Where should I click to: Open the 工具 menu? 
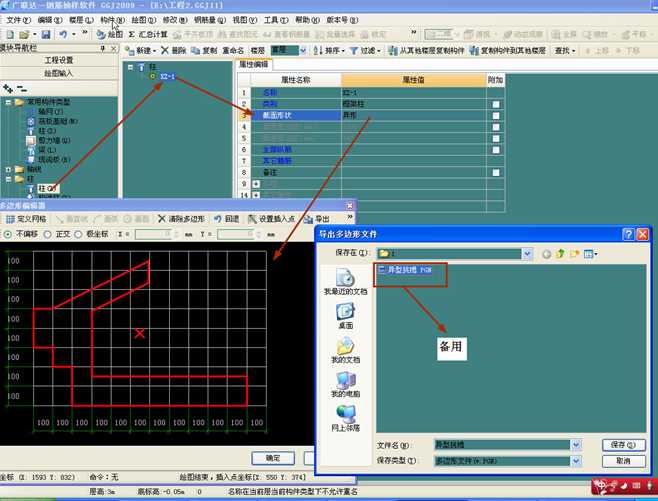tap(276, 20)
